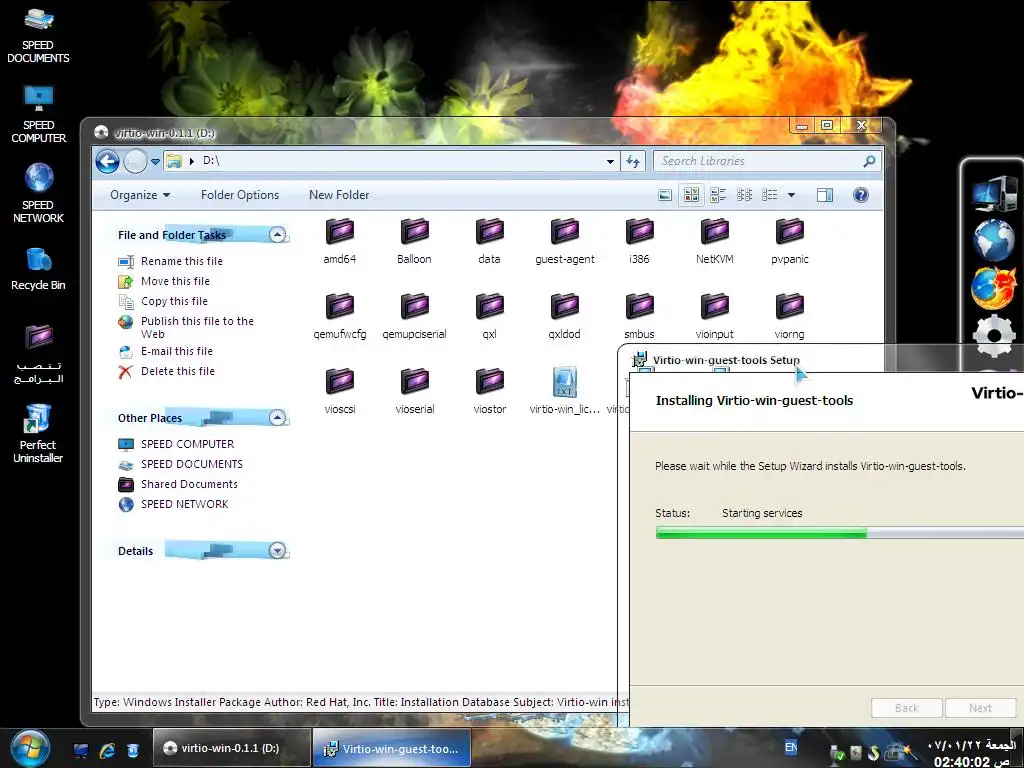Click Delete this file
Screen dimensions: 1024x768
178,372
